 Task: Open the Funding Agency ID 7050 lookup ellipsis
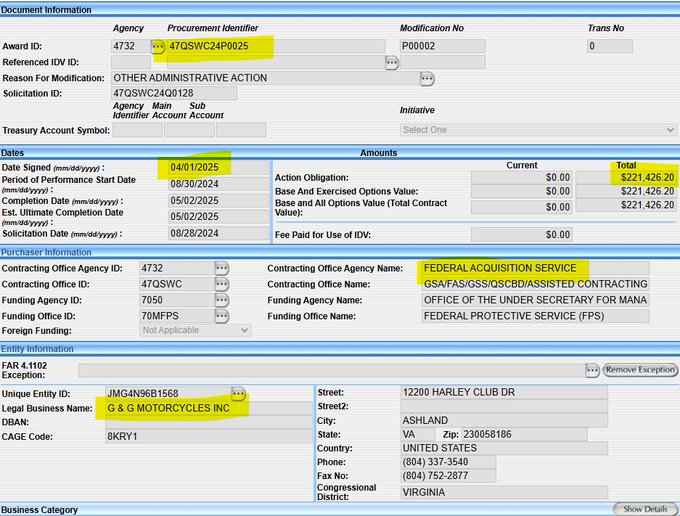[x=222, y=301]
